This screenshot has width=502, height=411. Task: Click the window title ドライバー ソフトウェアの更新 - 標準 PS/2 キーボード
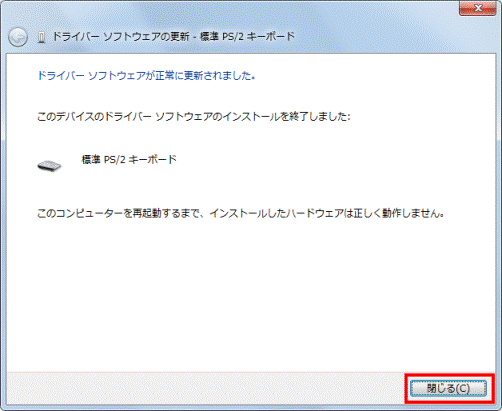(174, 36)
